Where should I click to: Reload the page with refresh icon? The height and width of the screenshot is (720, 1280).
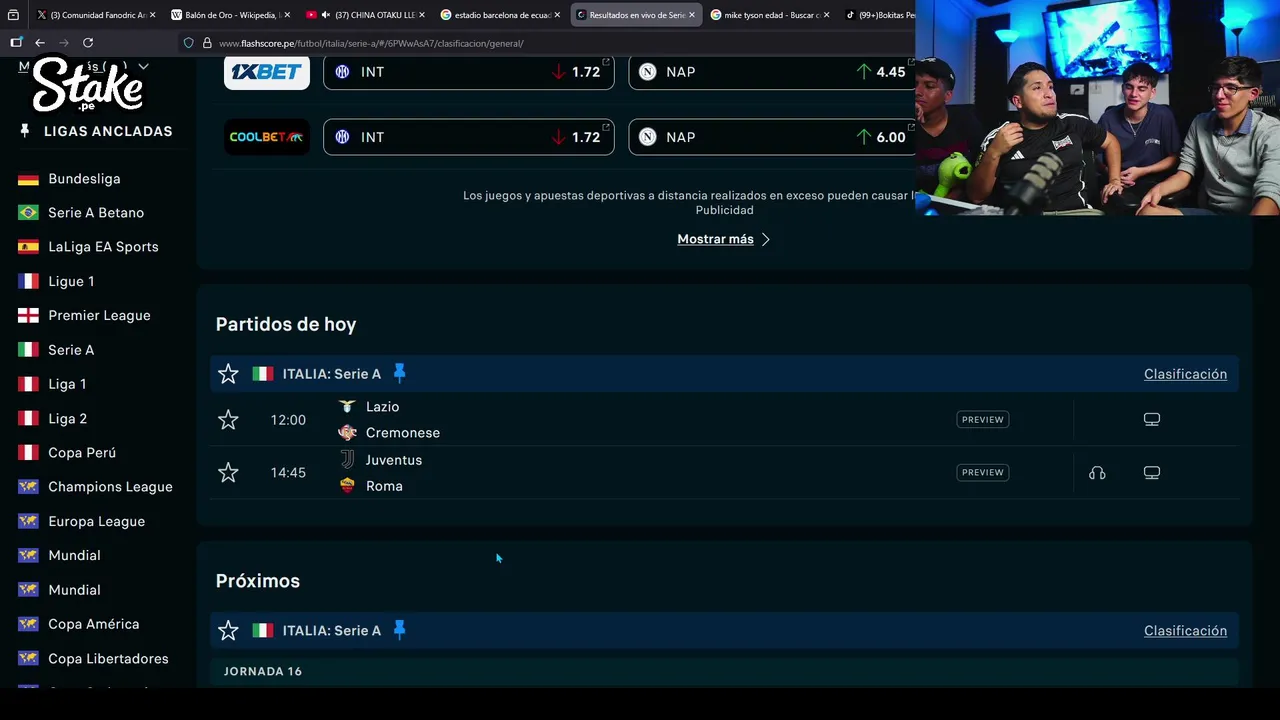pos(88,43)
